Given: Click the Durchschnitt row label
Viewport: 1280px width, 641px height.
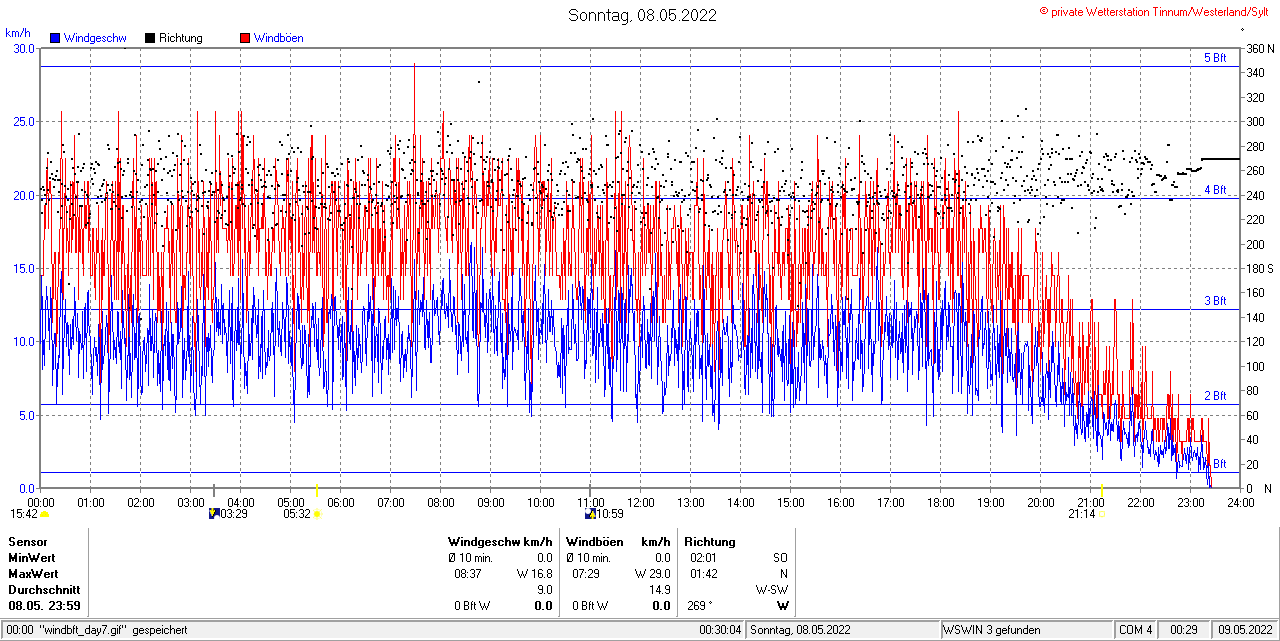Looking at the screenshot, I should pos(43,590).
